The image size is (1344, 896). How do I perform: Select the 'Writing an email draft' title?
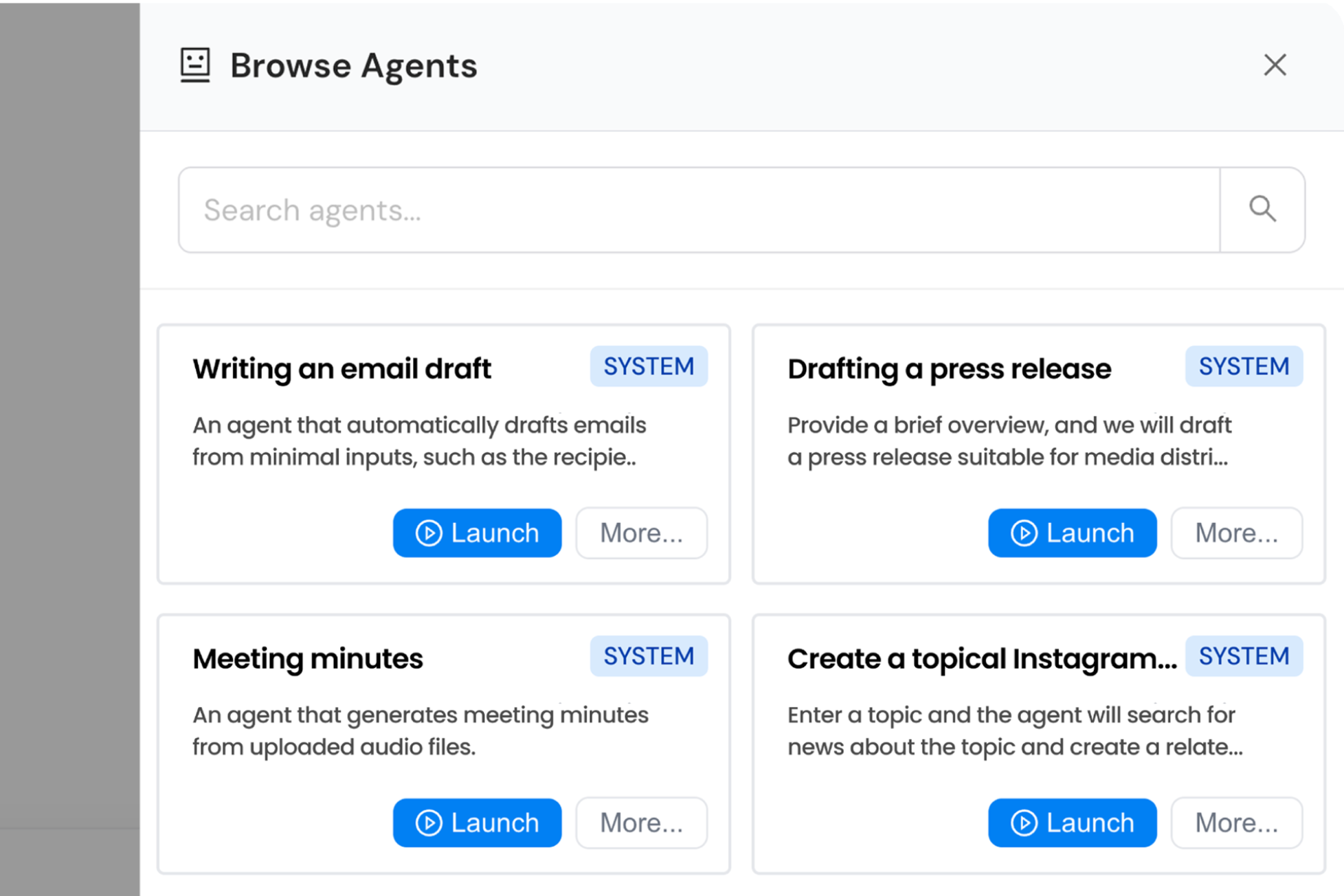click(x=341, y=369)
